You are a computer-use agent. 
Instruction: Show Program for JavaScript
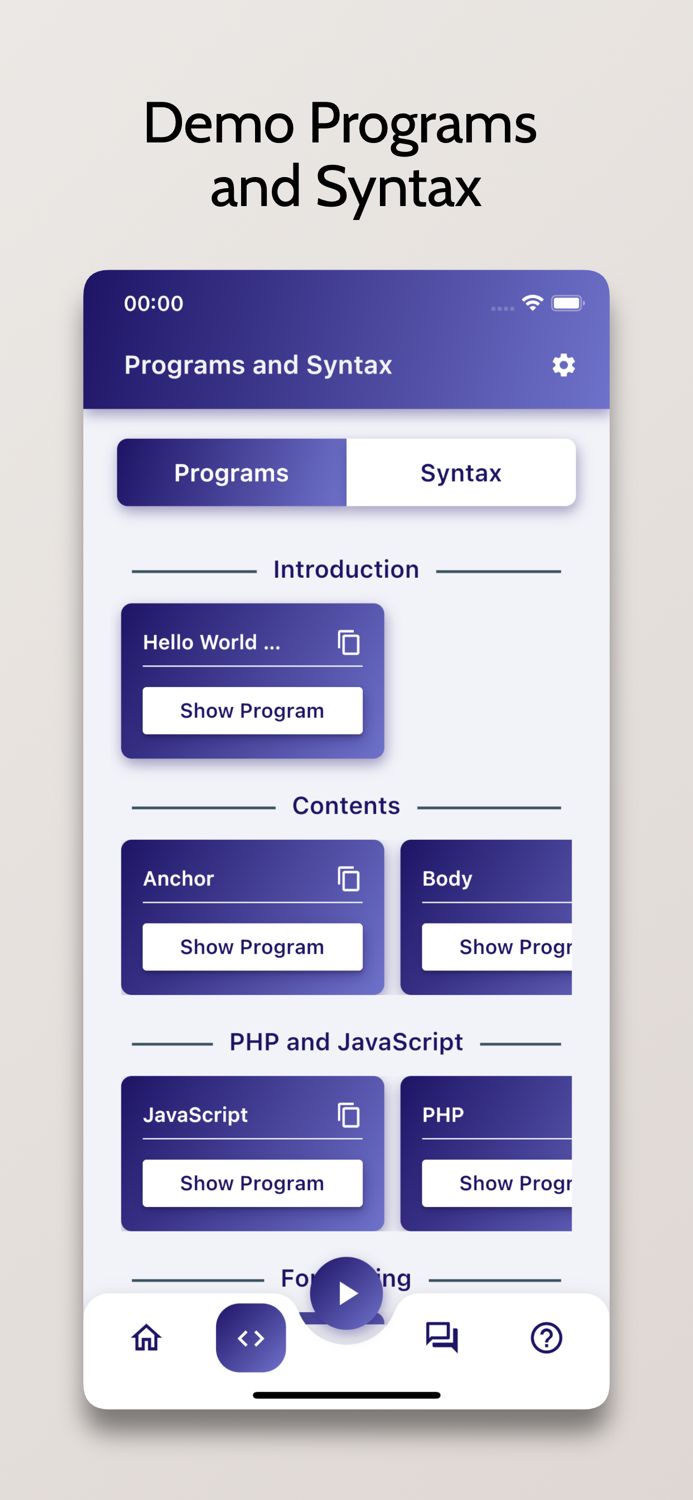click(x=252, y=1182)
